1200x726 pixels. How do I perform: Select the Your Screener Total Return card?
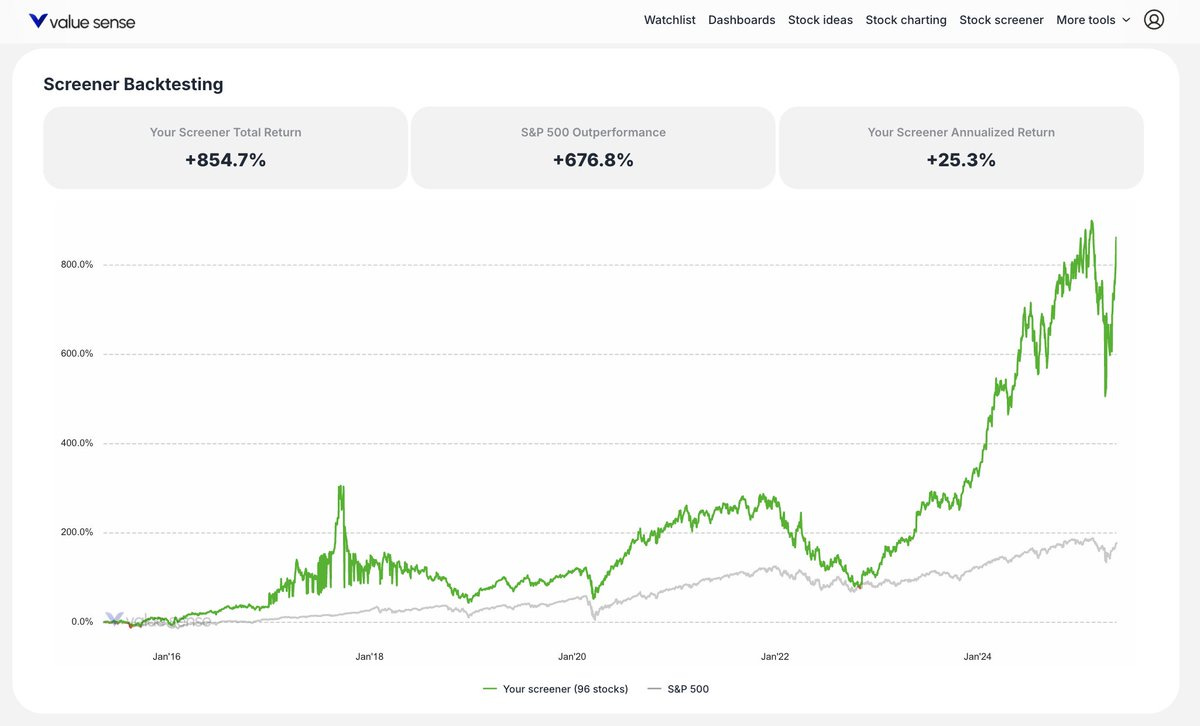tap(224, 146)
